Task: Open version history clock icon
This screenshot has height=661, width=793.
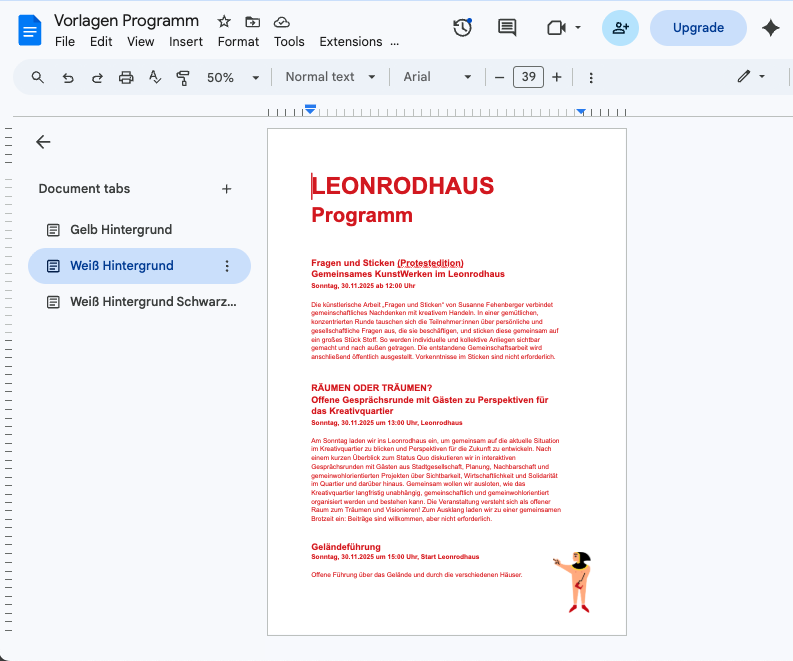Action: tap(462, 28)
